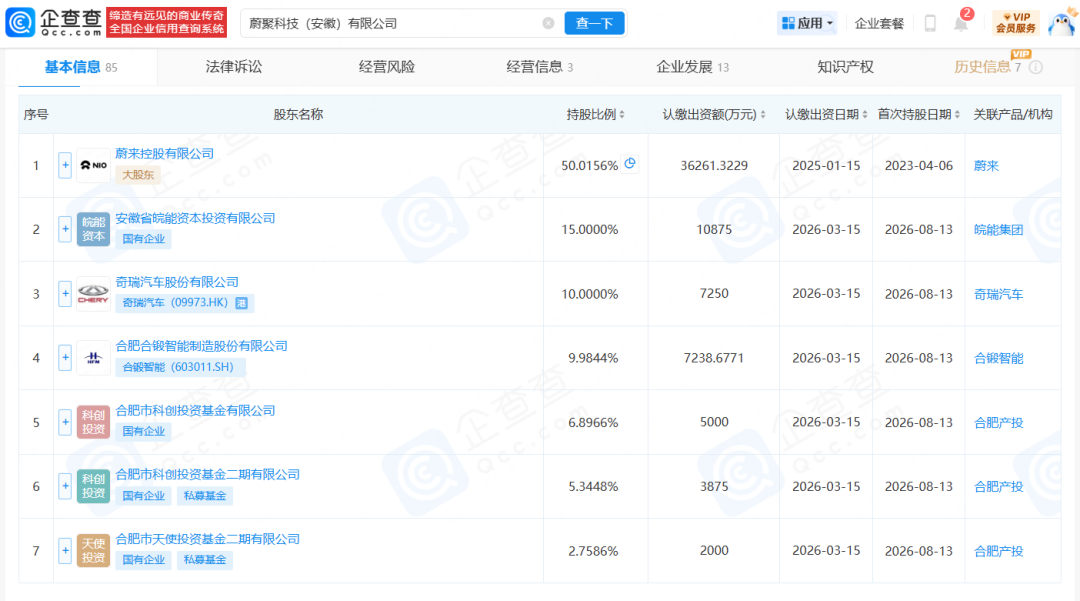Switch to the 经营信息 tab
Viewport: 1080px width, 601px height.
click(x=539, y=67)
